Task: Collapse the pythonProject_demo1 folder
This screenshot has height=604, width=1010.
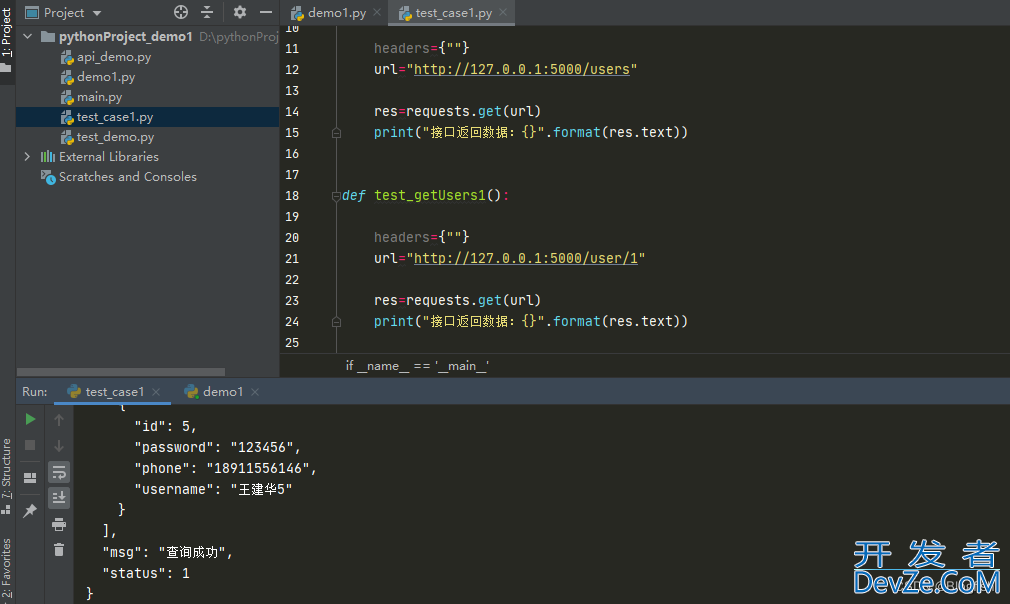Action: 28,37
